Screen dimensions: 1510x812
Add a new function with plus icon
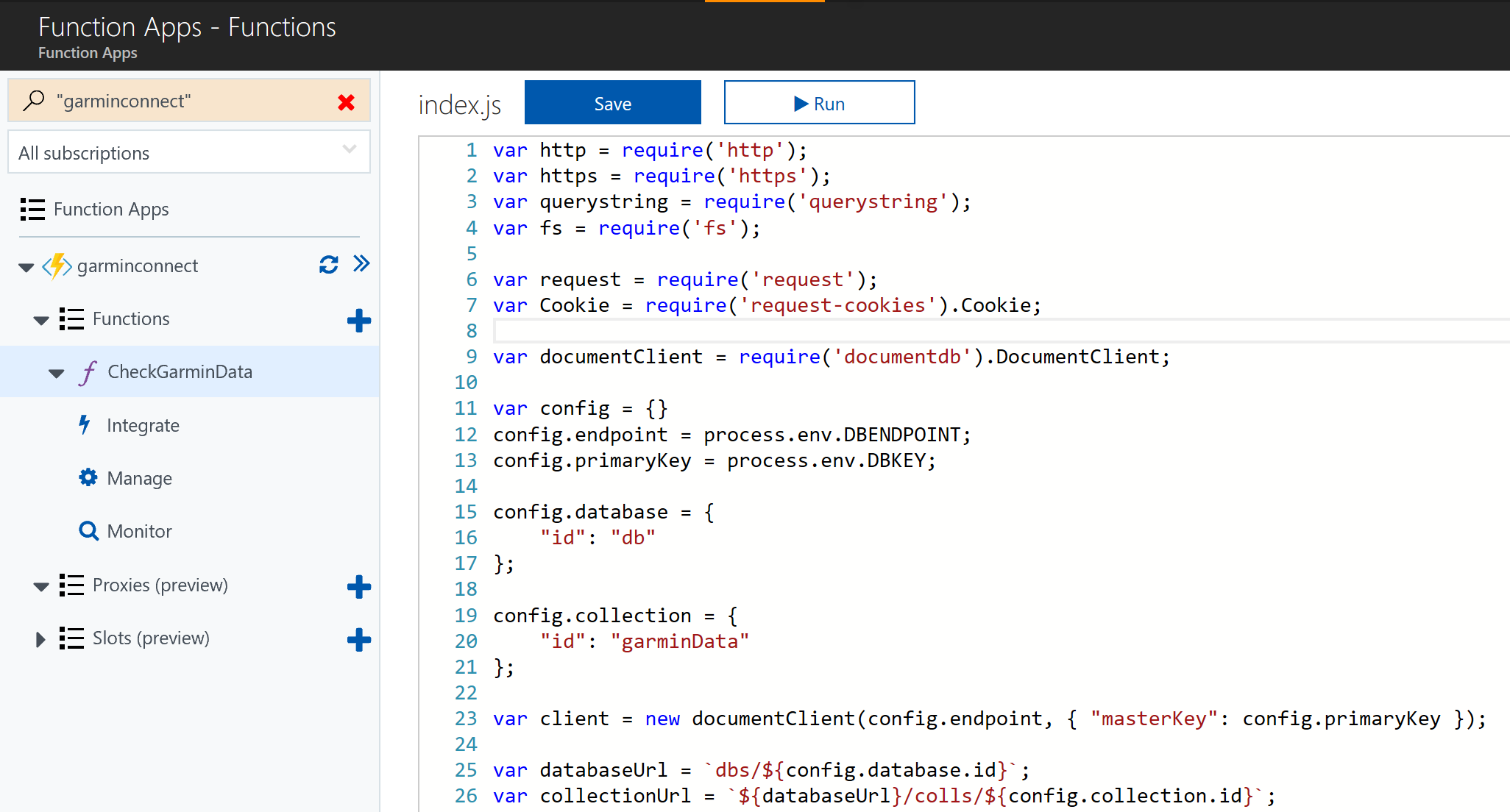click(358, 321)
